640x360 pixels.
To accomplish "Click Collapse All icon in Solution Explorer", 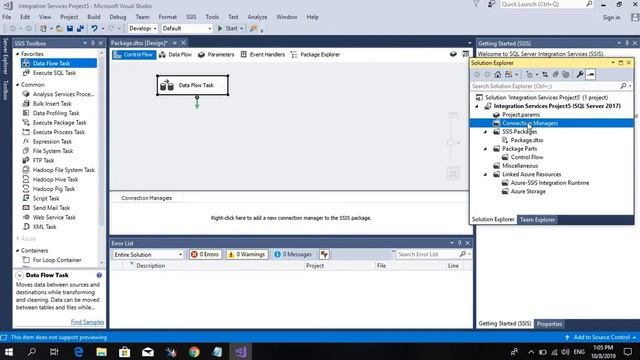I will 555,74.
